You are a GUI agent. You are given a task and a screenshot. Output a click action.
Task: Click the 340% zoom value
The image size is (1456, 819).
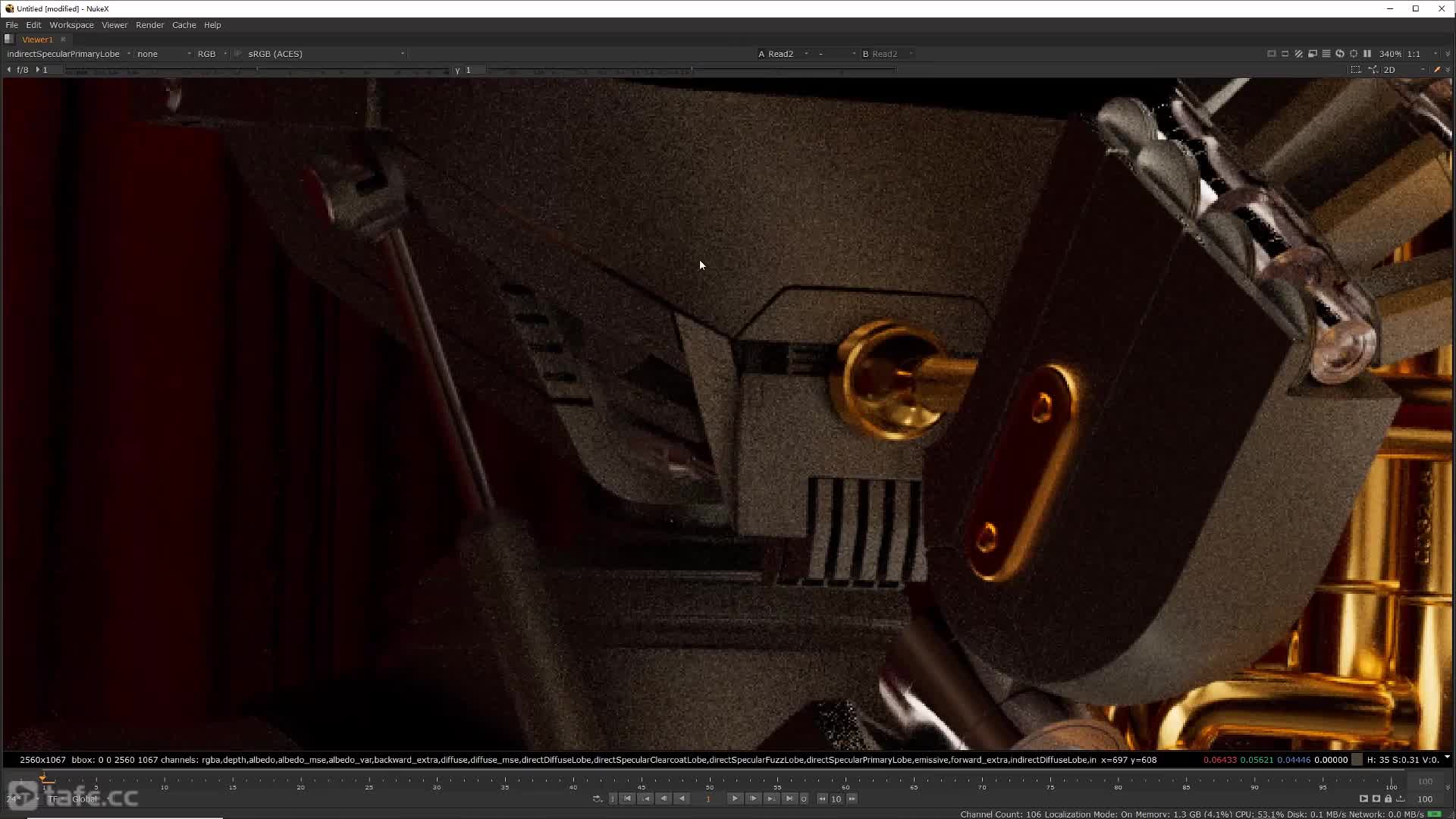click(1390, 54)
